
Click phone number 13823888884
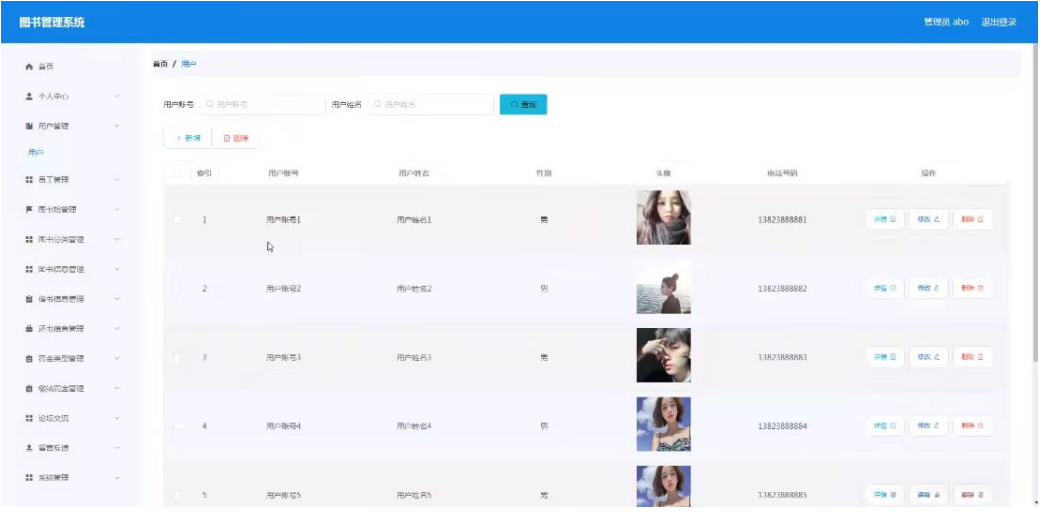tap(782, 426)
